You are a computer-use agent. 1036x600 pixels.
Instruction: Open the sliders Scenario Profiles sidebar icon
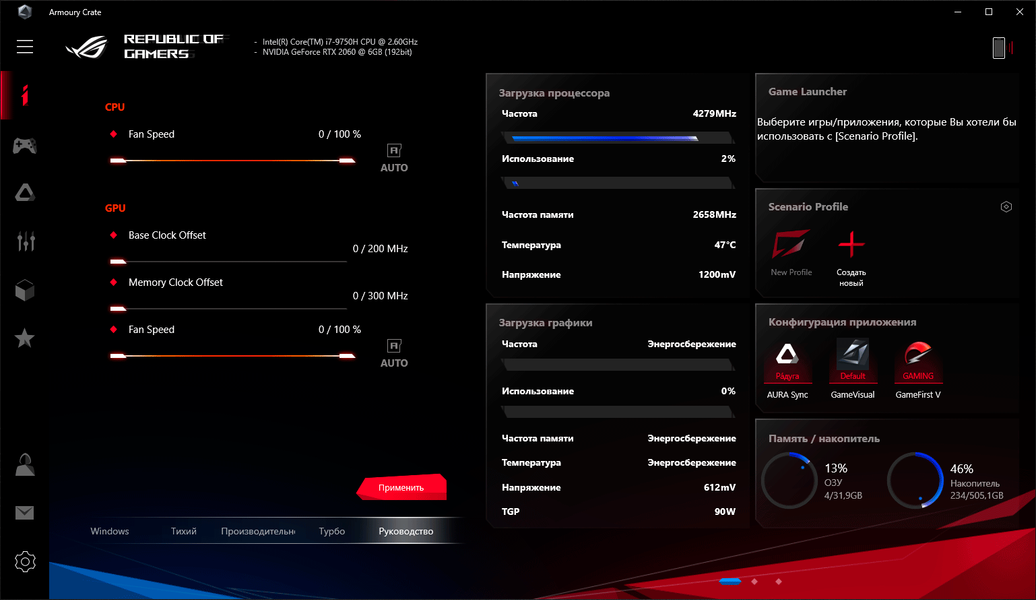coord(25,241)
